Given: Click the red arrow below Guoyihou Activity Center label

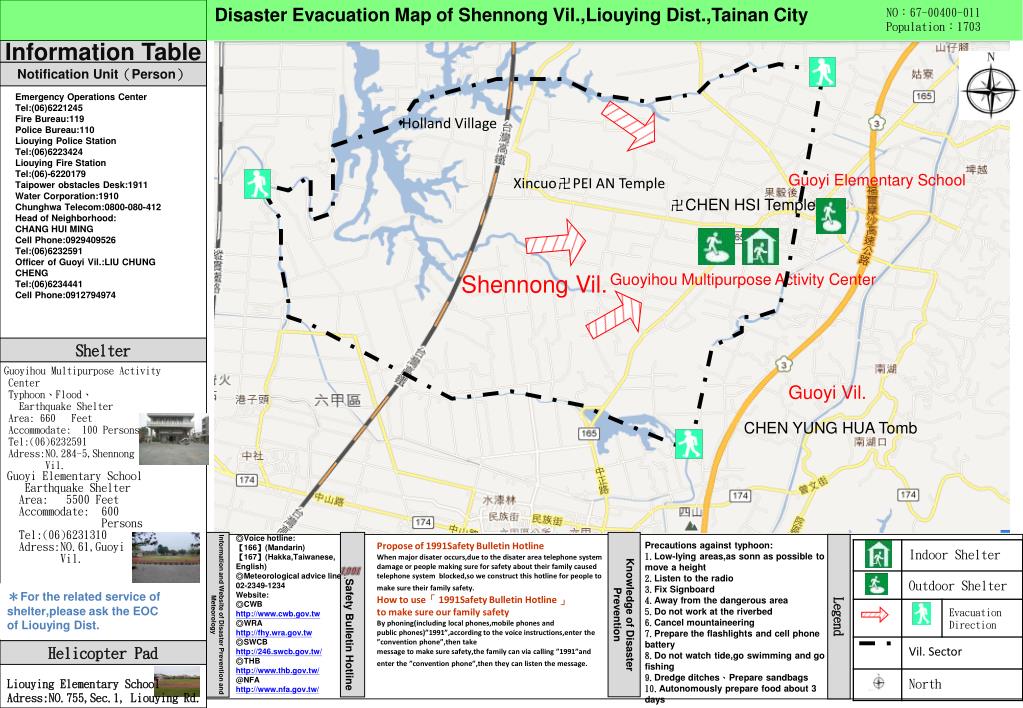Looking at the screenshot, I should tap(615, 316).
